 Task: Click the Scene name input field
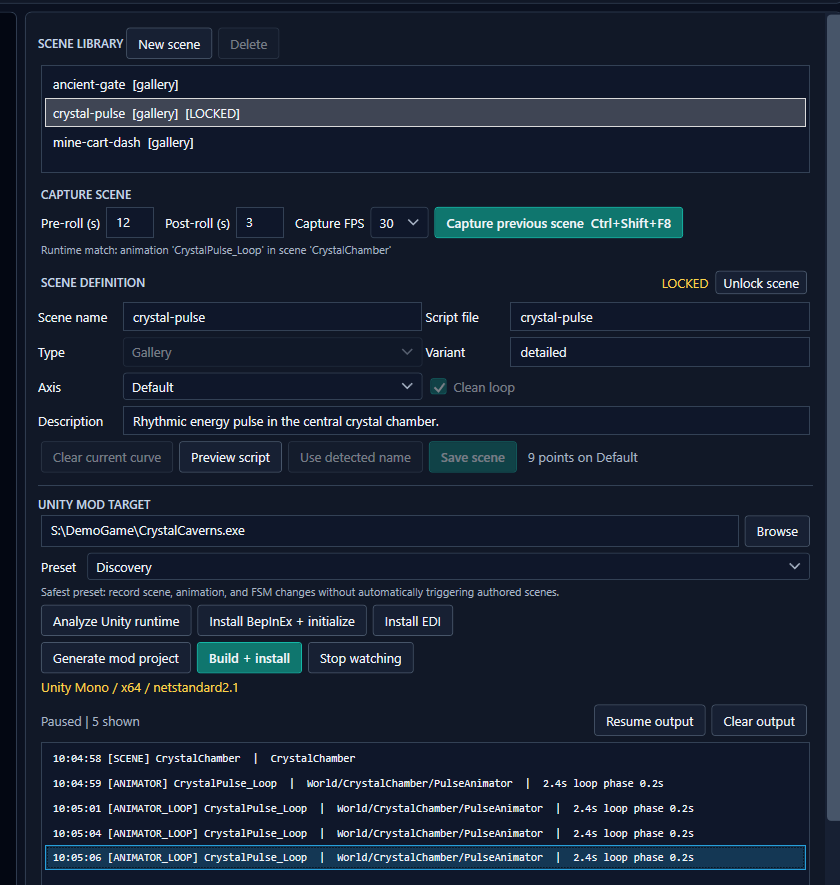[272, 317]
